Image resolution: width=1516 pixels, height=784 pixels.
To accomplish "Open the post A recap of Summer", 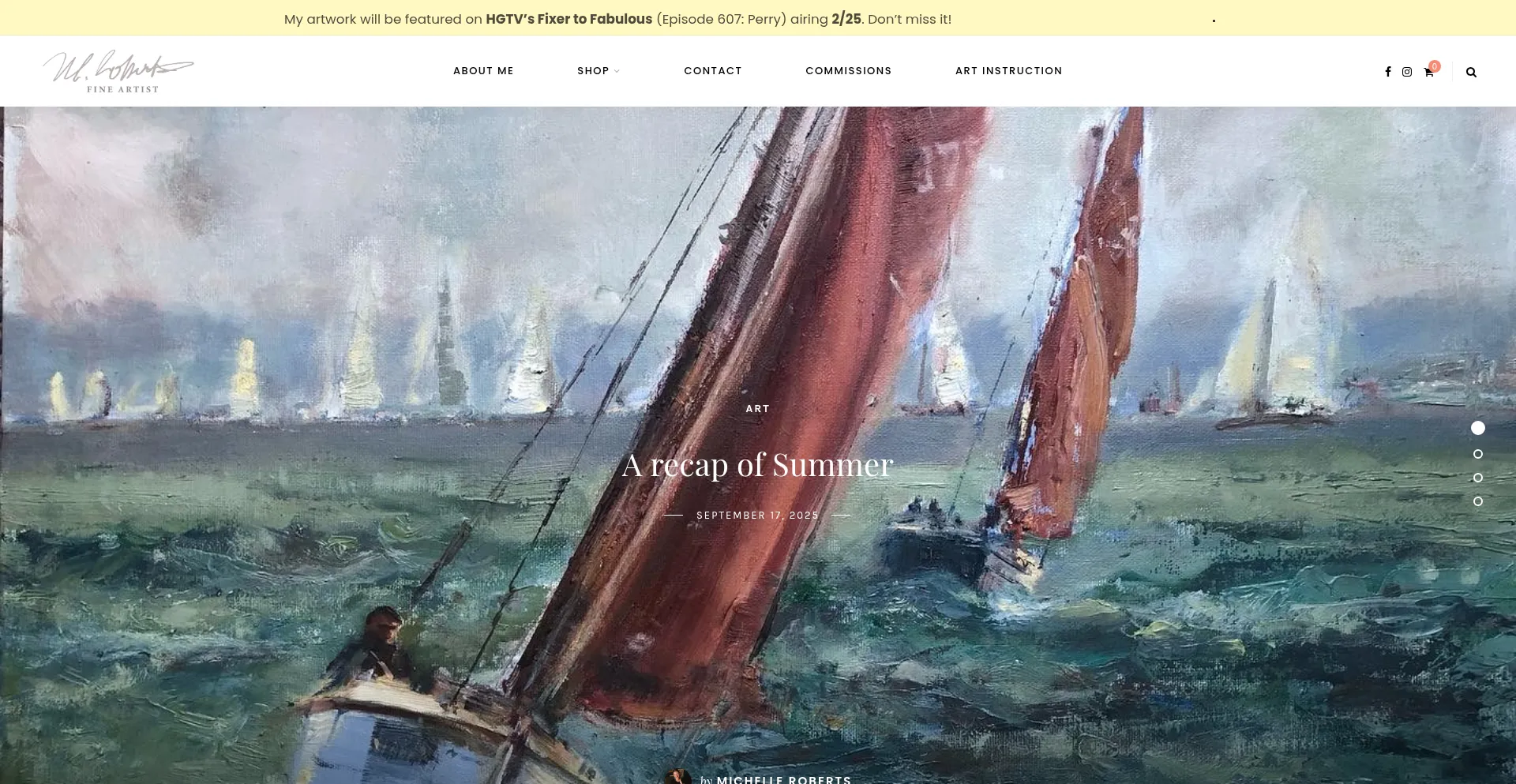I will coord(757,465).
